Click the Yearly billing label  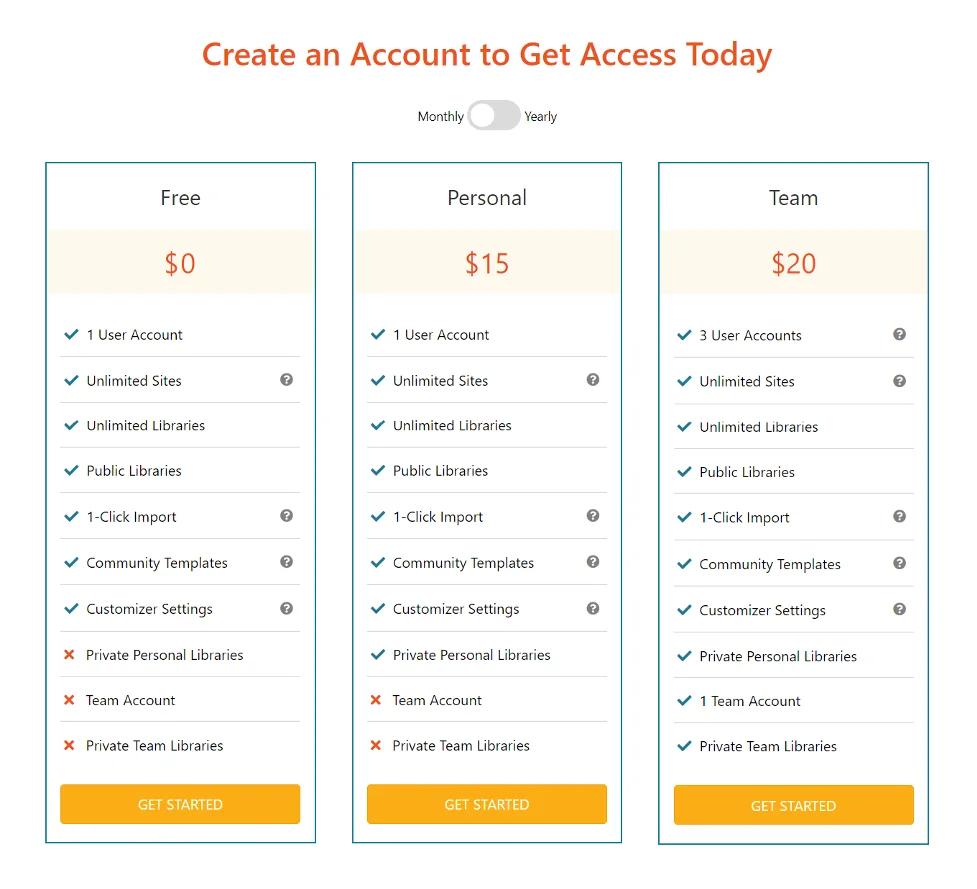pos(540,116)
